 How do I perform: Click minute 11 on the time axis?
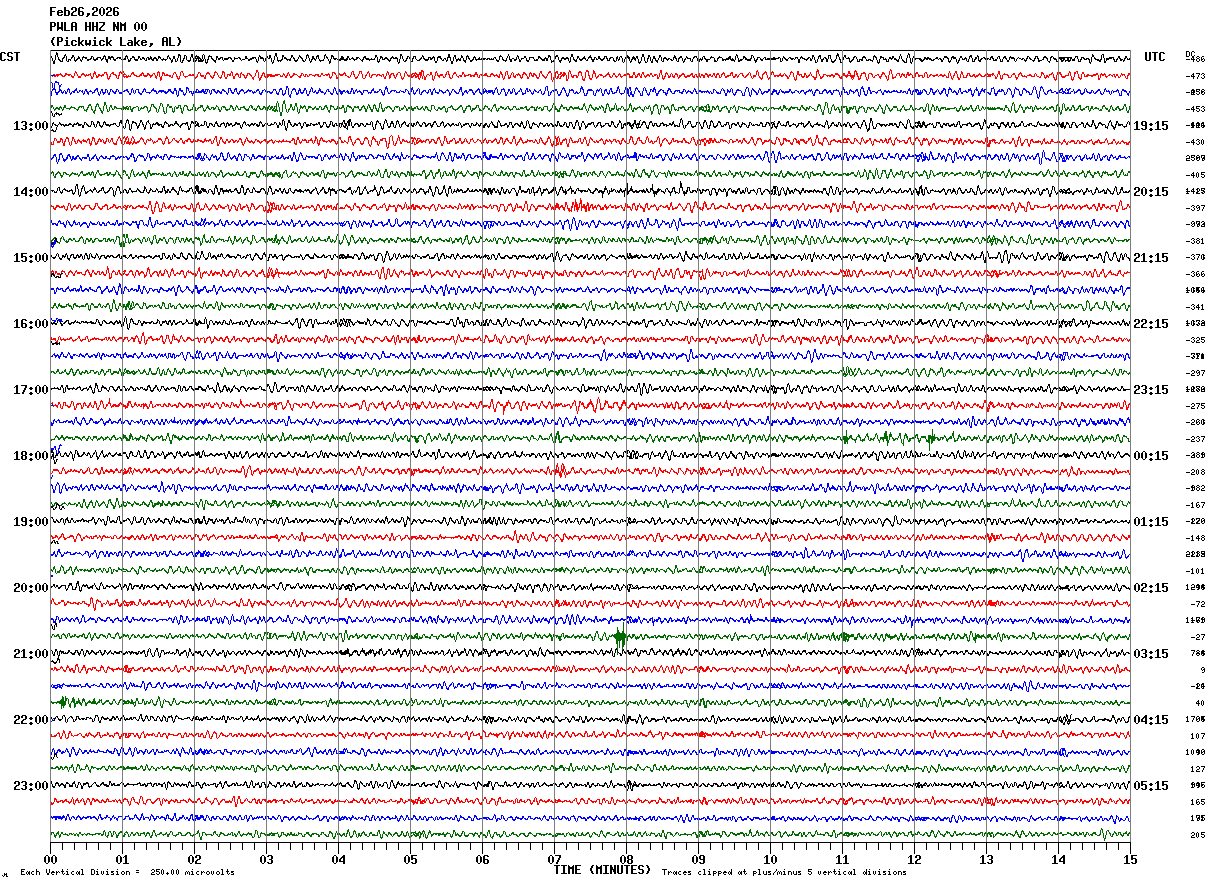[x=842, y=859]
